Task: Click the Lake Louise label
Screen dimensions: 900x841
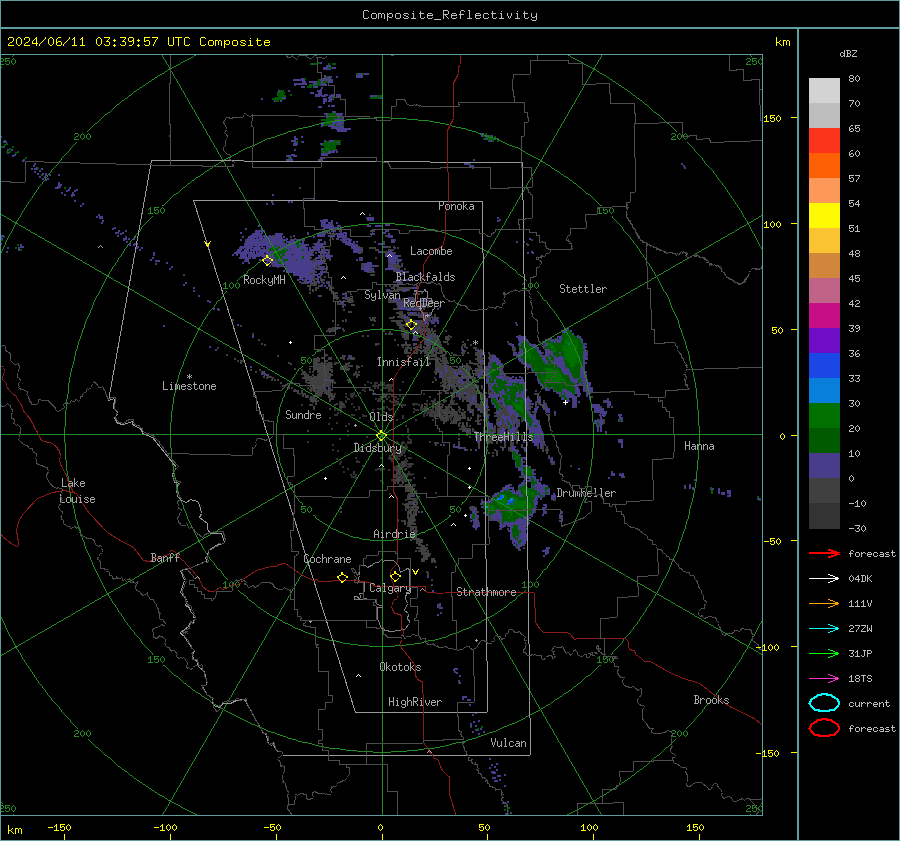Action: (77, 491)
